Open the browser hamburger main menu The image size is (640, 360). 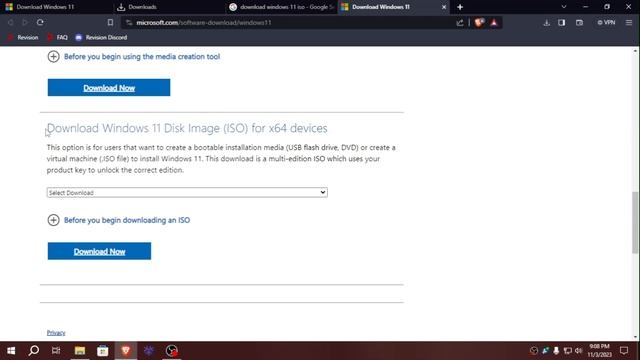pos(629,22)
